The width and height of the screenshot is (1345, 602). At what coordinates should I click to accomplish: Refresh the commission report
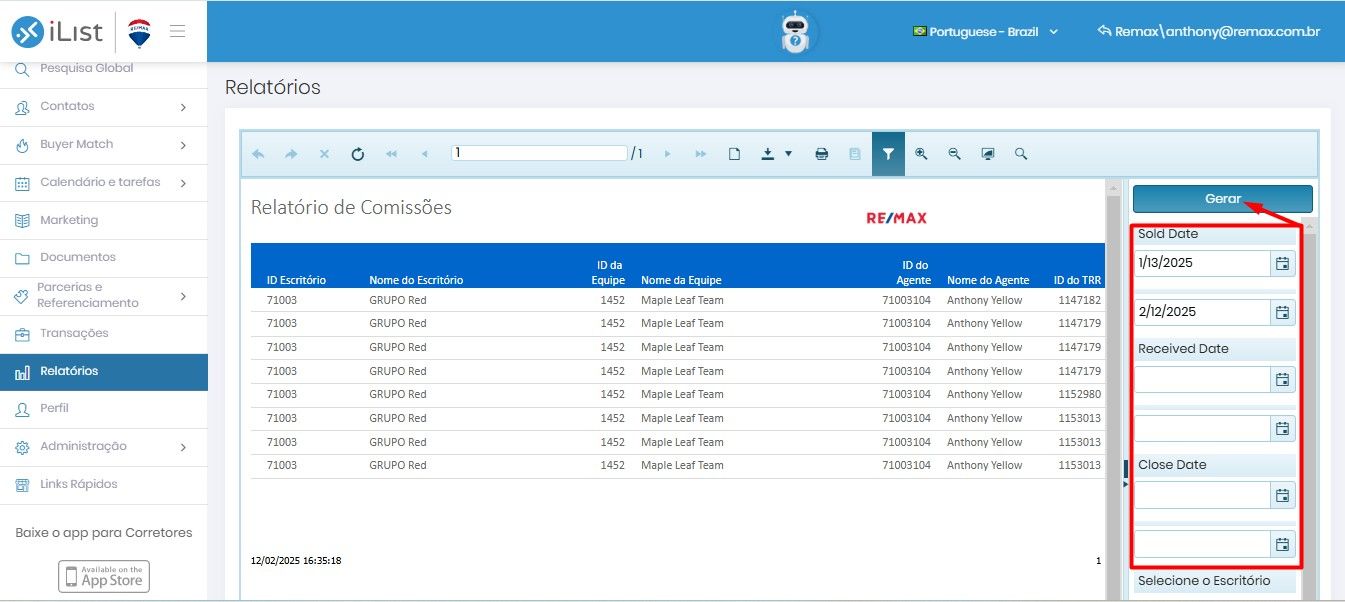point(357,154)
